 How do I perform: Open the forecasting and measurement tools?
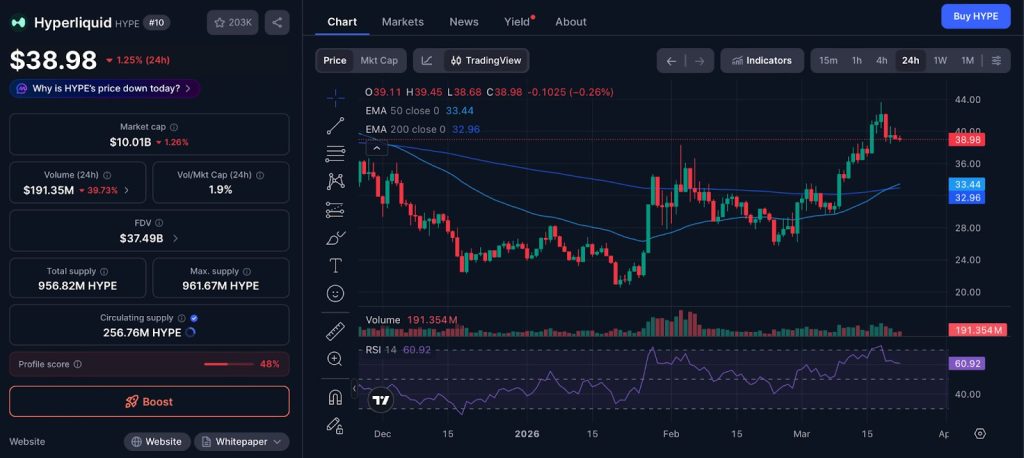tap(336, 210)
